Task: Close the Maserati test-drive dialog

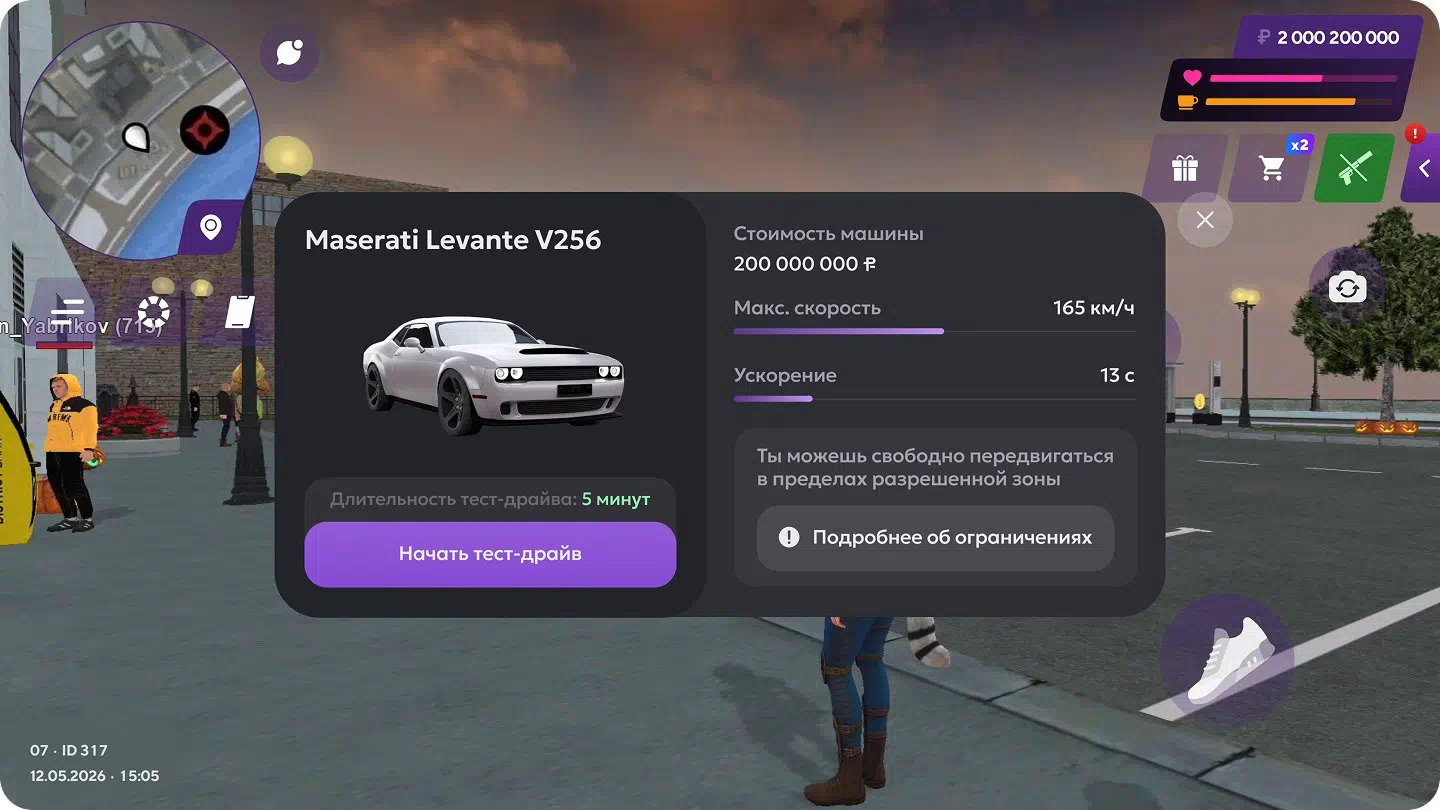Action: point(1205,220)
